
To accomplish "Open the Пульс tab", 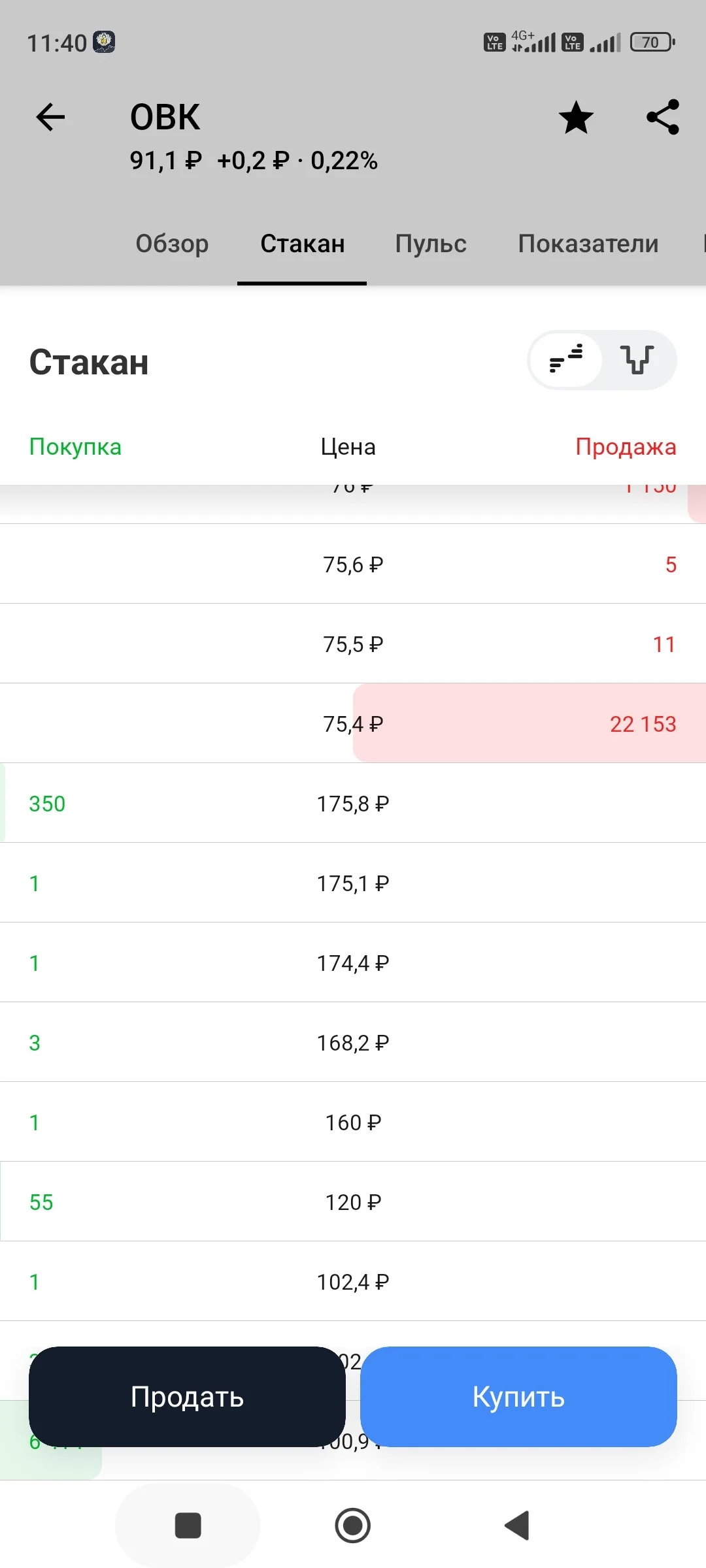I will (431, 244).
